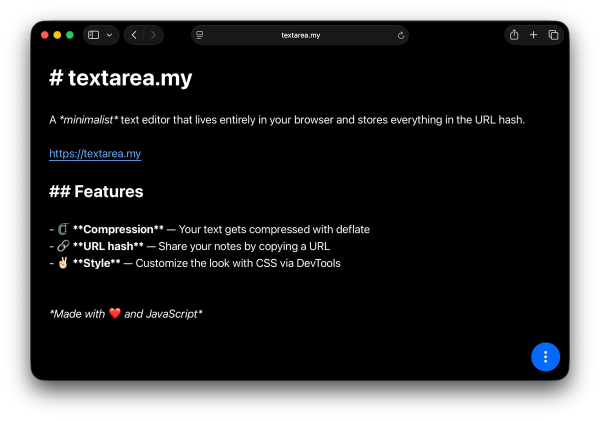Viewport: 600px width, 421px height.
Task: Open a new tab with plus button
Action: 533,35
